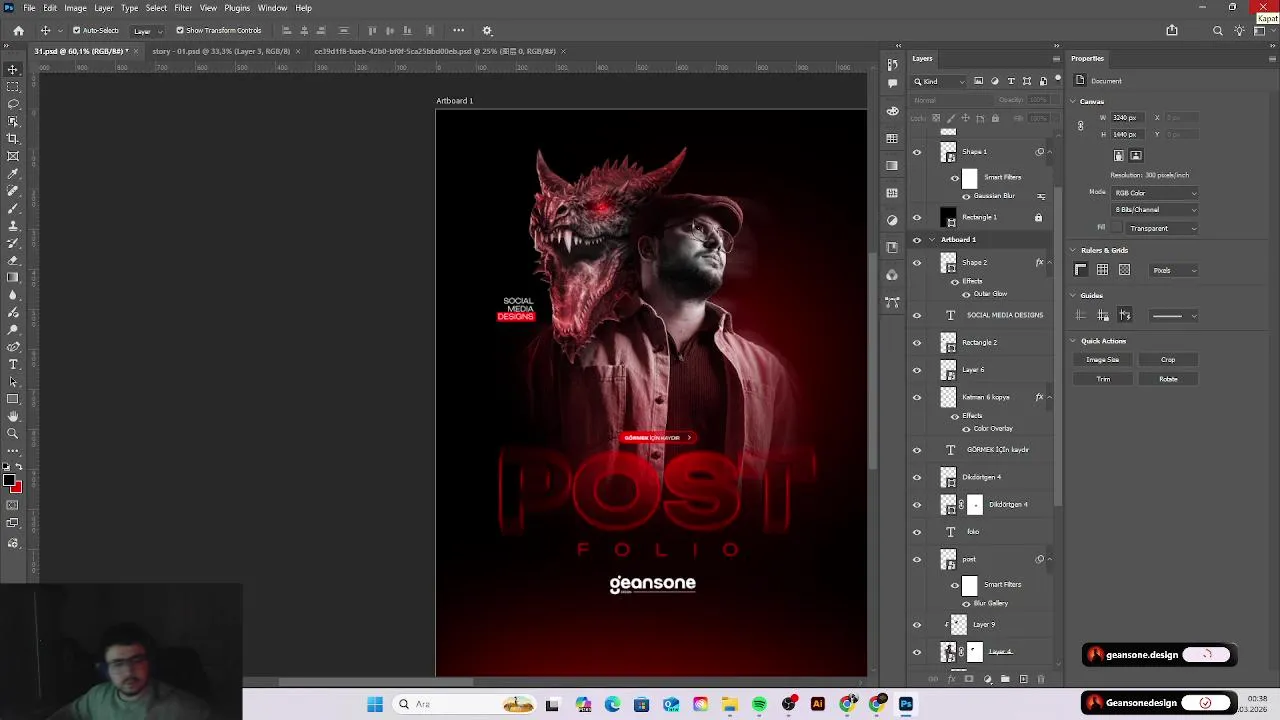Hide the Shape 1 layer
1280x720 pixels.
tap(917, 152)
